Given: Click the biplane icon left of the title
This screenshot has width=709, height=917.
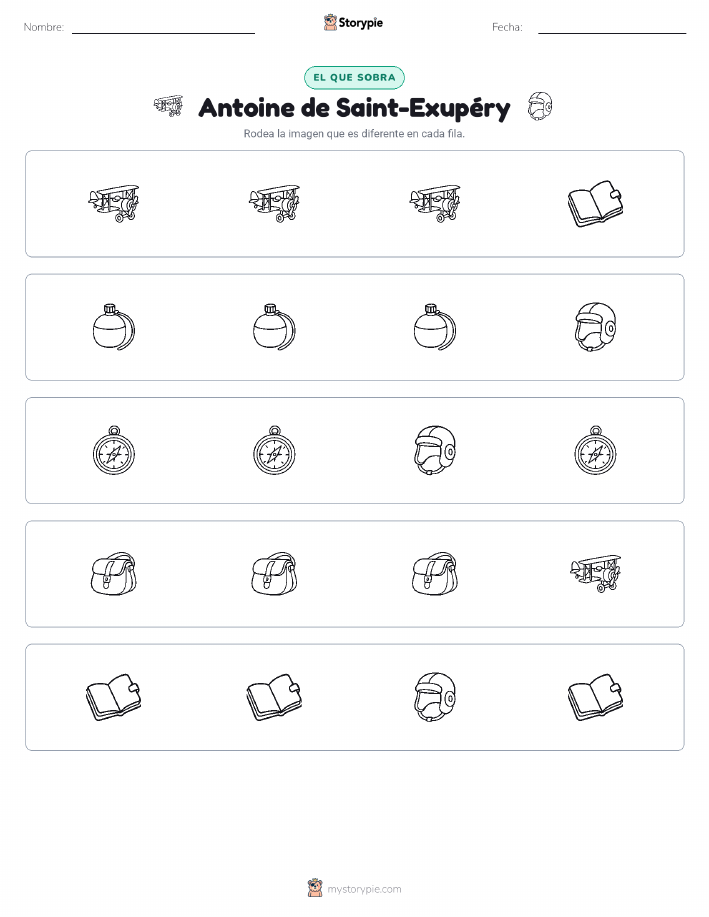Looking at the screenshot, I should [168, 106].
